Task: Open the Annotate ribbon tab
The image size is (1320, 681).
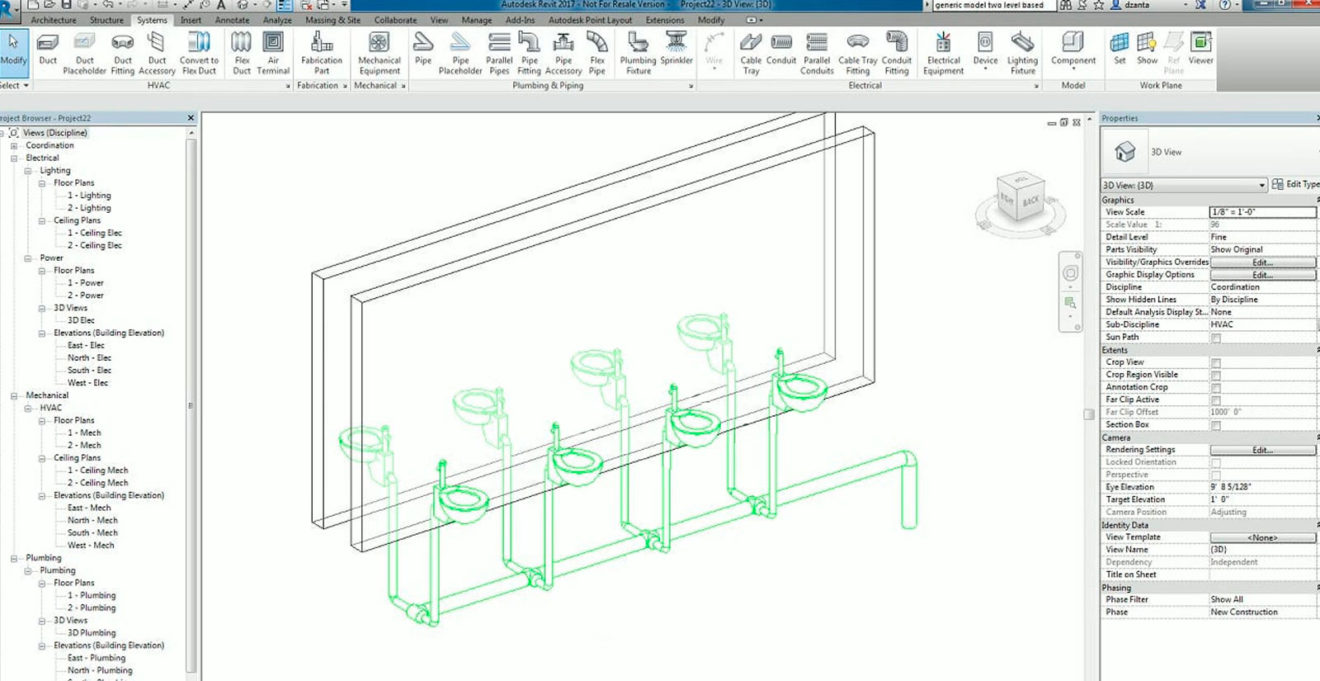Action: pyautogui.click(x=232, y=18)
